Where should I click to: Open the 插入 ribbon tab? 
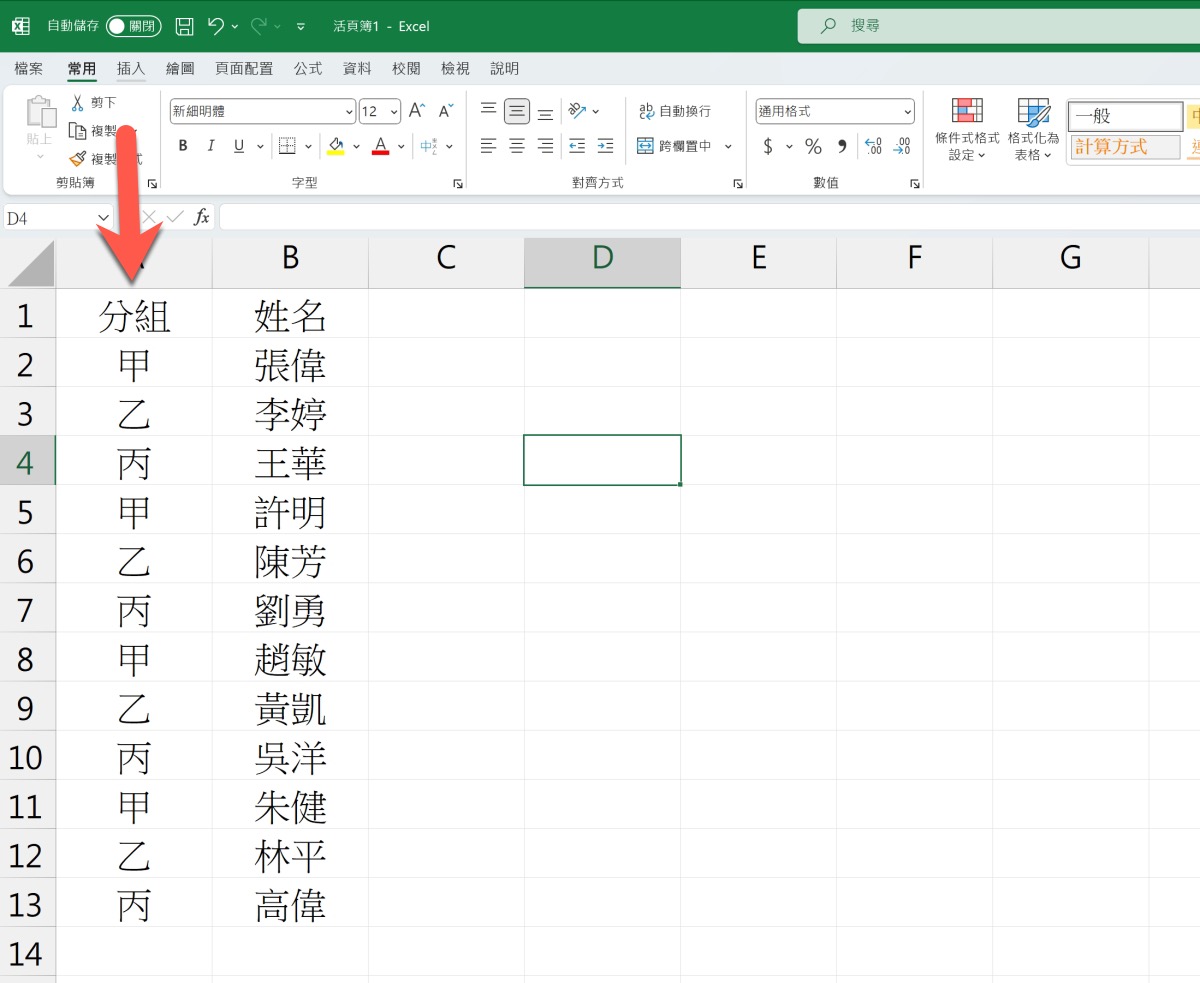coord(131,68)
